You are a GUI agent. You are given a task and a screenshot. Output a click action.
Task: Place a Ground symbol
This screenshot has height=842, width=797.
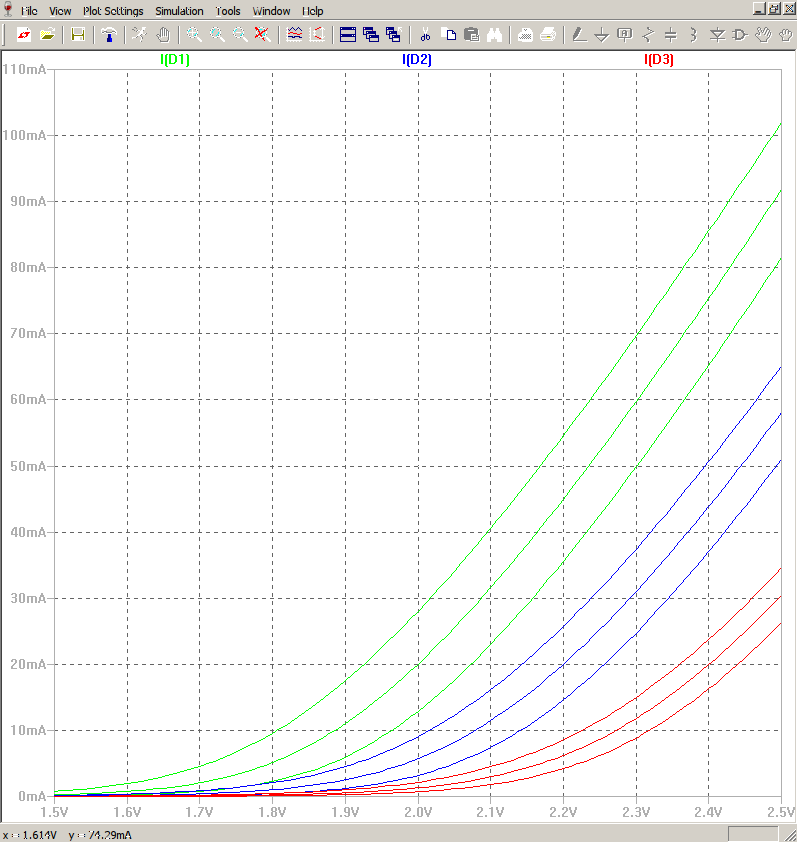602,35
